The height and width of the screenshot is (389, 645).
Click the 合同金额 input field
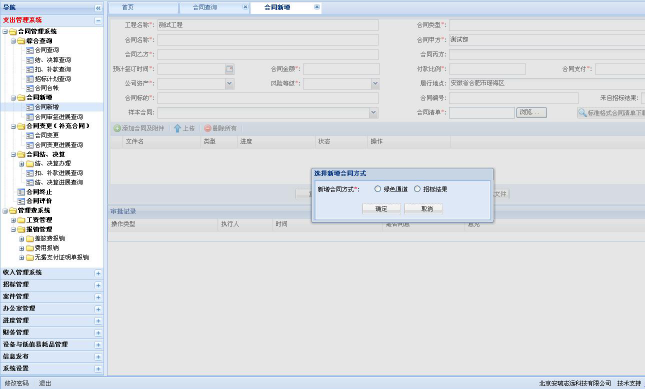[341, 69]
